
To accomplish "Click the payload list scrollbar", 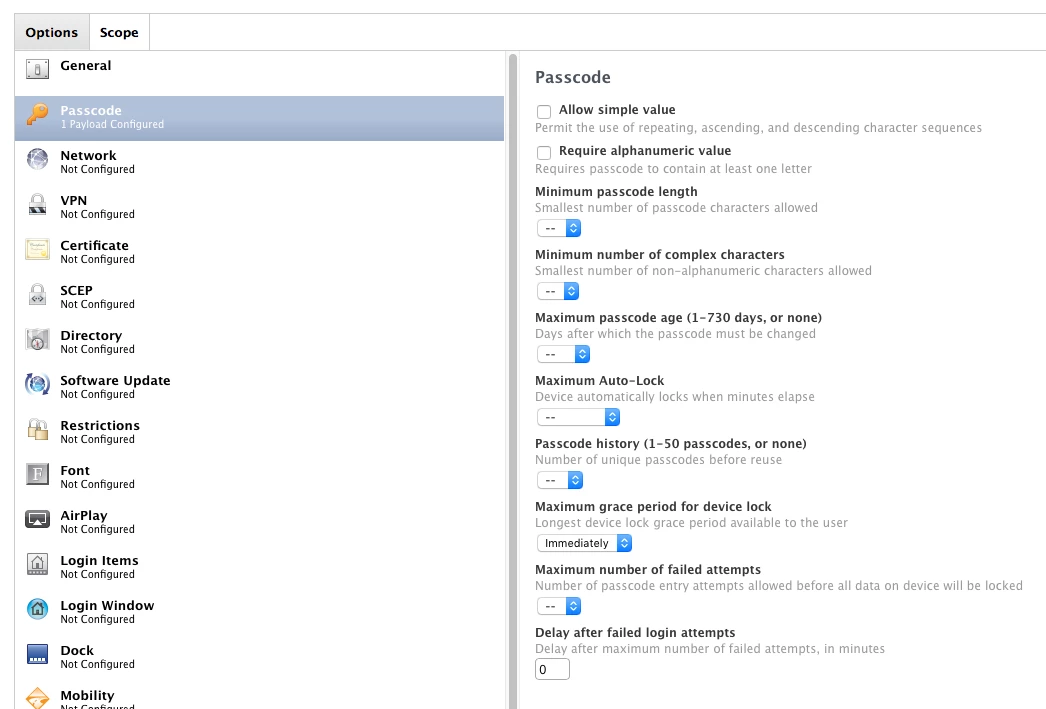I will pos(513,380).
